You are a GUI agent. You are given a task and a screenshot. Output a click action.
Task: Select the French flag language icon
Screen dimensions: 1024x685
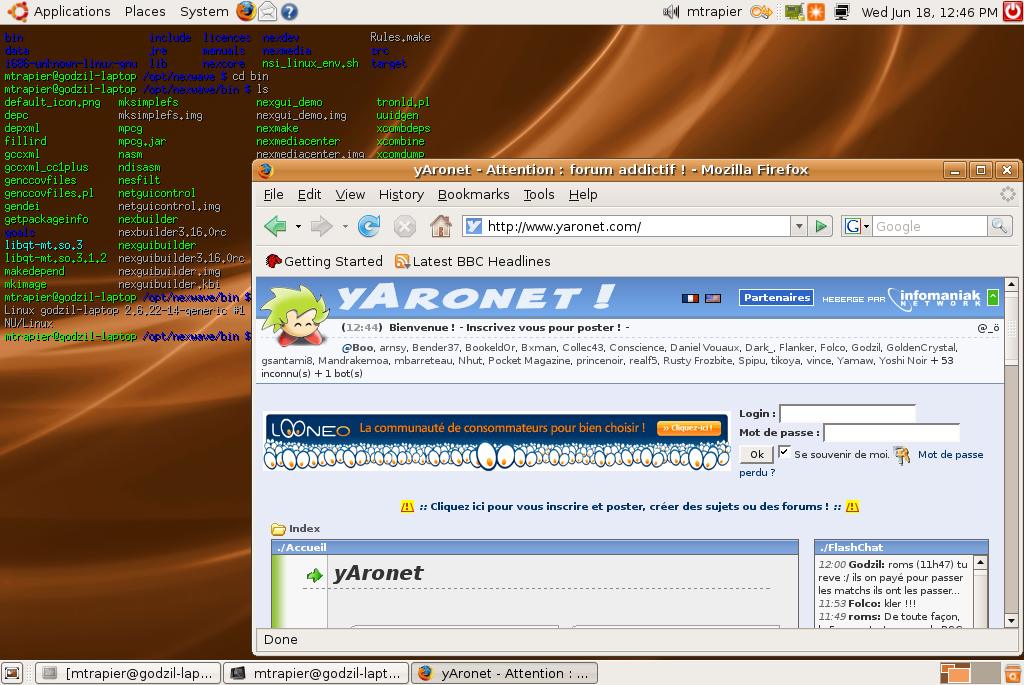pos(690,298)
